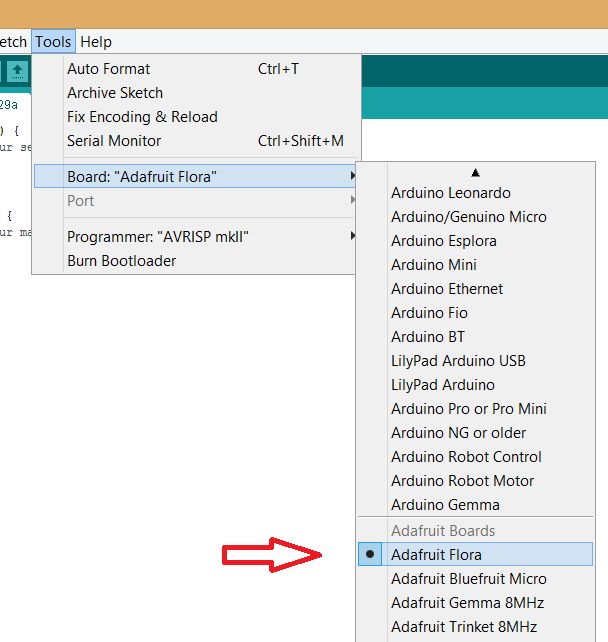Click the Upload arrow toolbar icon

click(17, 72)
